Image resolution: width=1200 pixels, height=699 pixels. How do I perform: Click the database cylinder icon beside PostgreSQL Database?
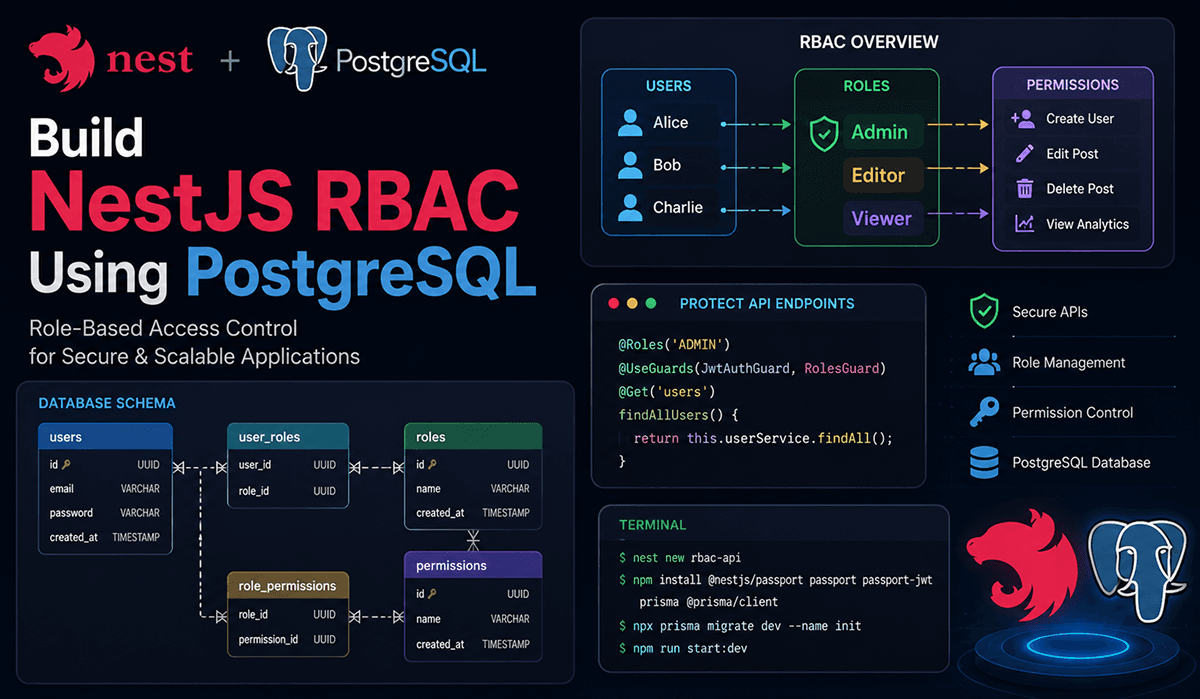tap(984, 463)
